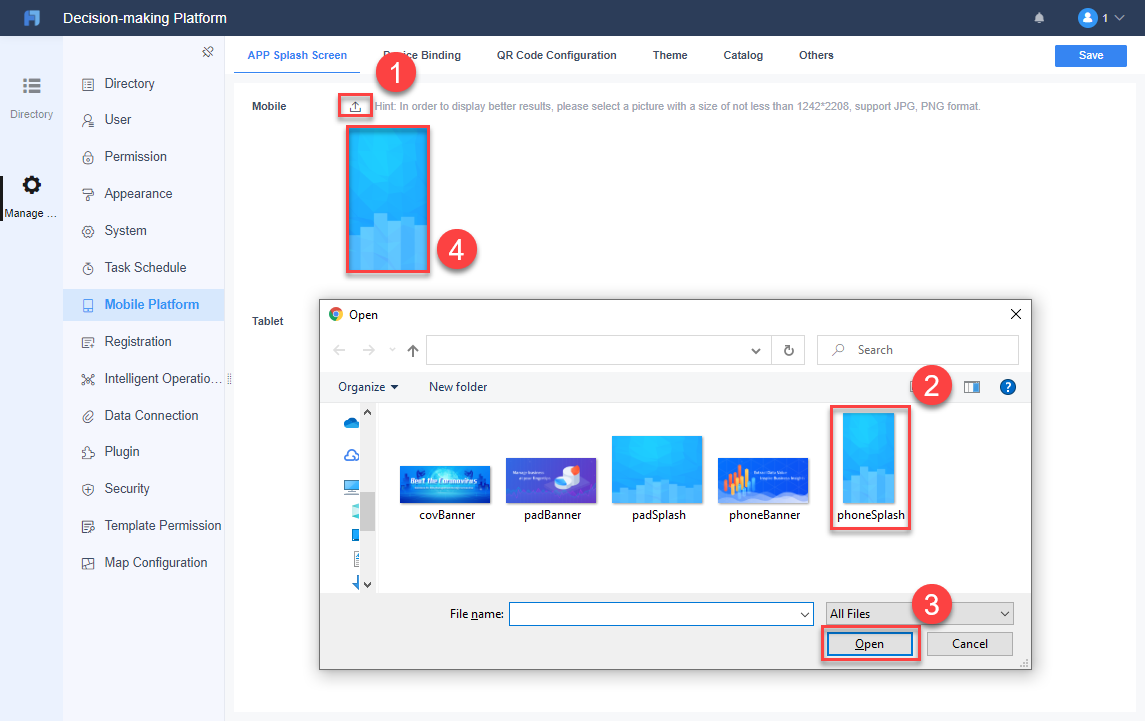Open Help via the question mark icon
This screenshot has width=1145, height=721.
[1007, 387]
